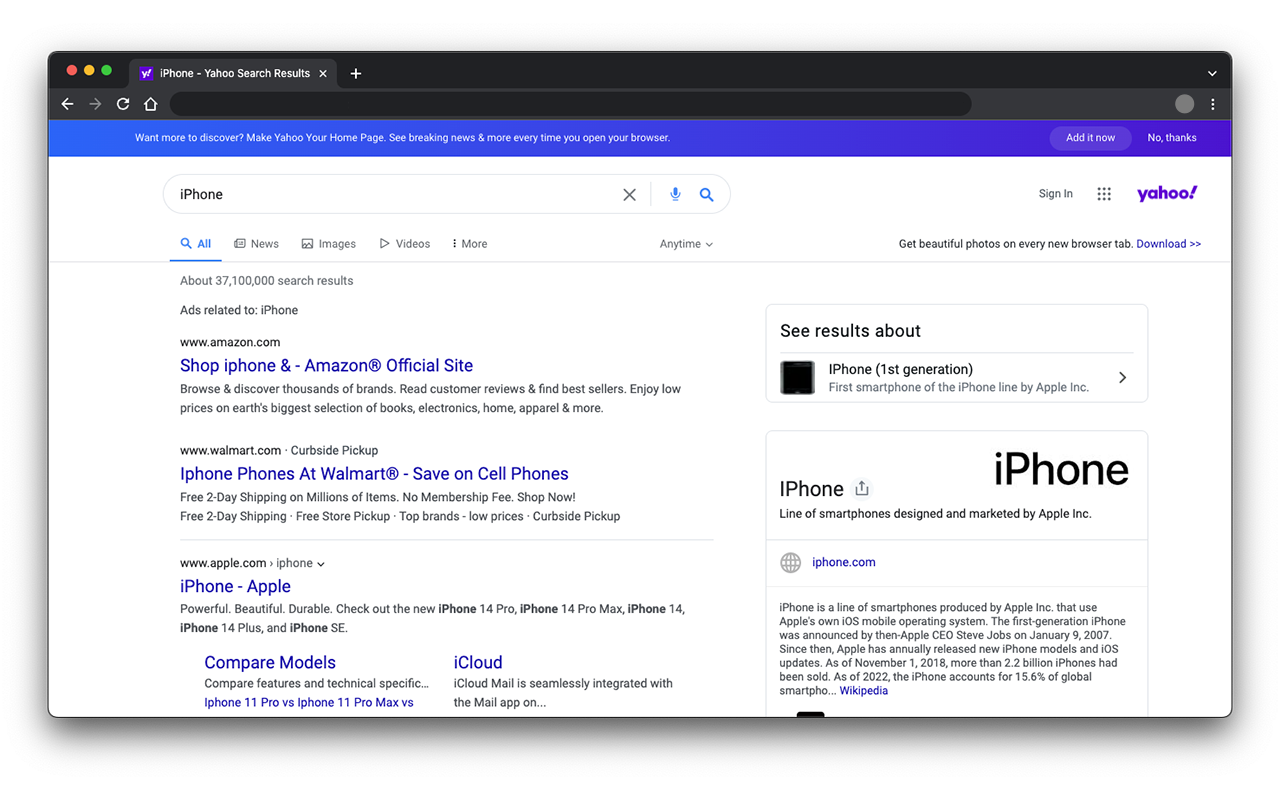Click the browser home icon
1280x800 pixels.
(151, 104)
